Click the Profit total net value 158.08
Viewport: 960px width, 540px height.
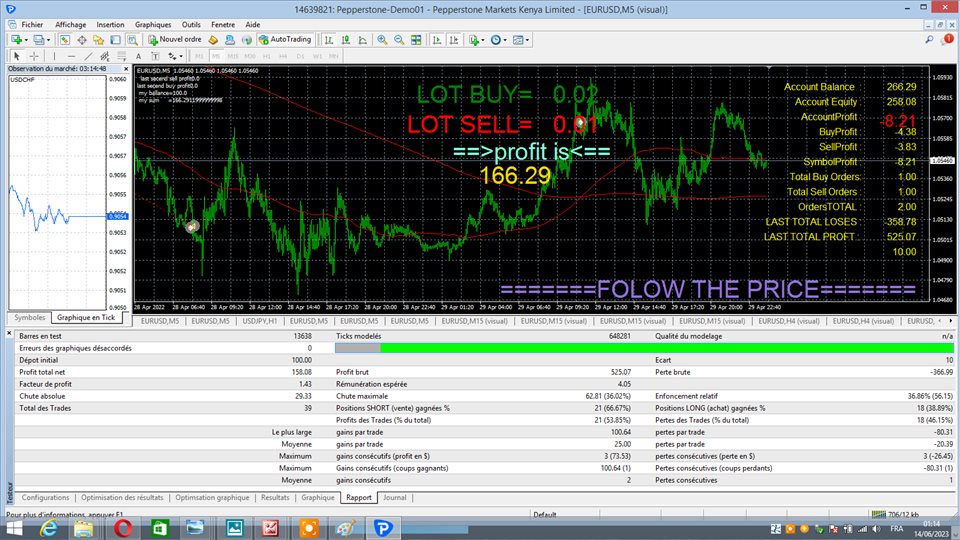point(301,372)
